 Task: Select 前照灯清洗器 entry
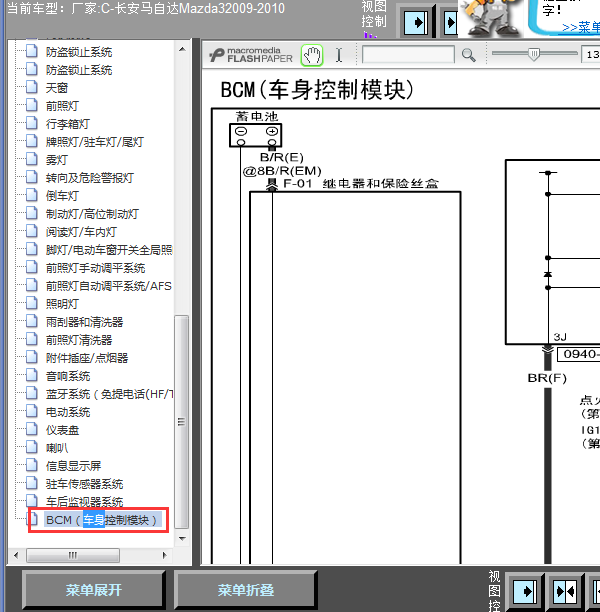point(79,340)
